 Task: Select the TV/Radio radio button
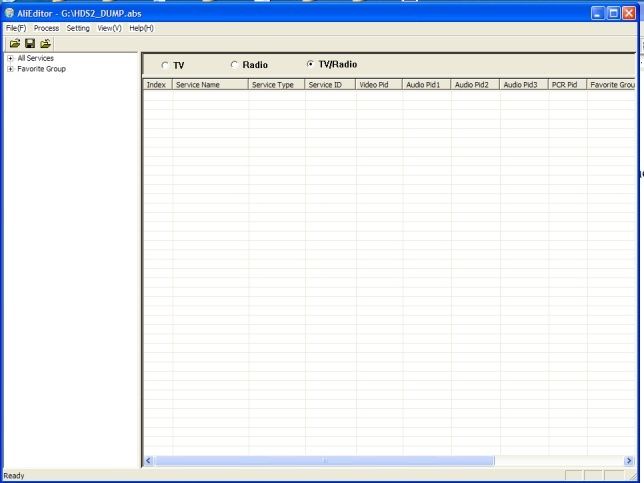310,64
